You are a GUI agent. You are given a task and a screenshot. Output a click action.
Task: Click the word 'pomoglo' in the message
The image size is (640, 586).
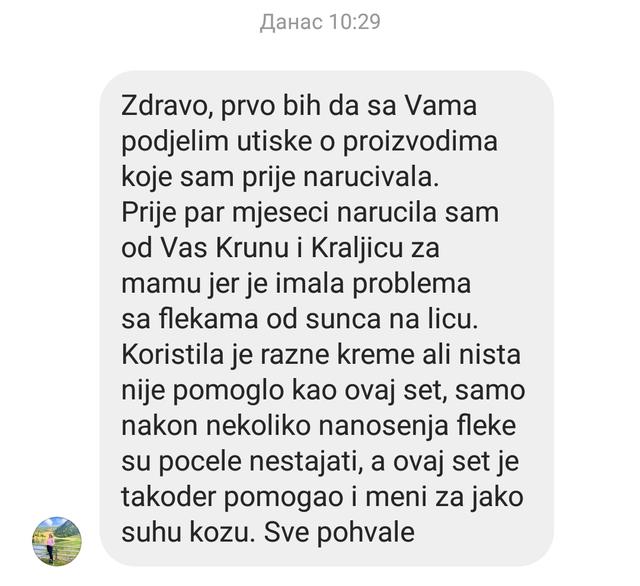[x=228, y=391]
